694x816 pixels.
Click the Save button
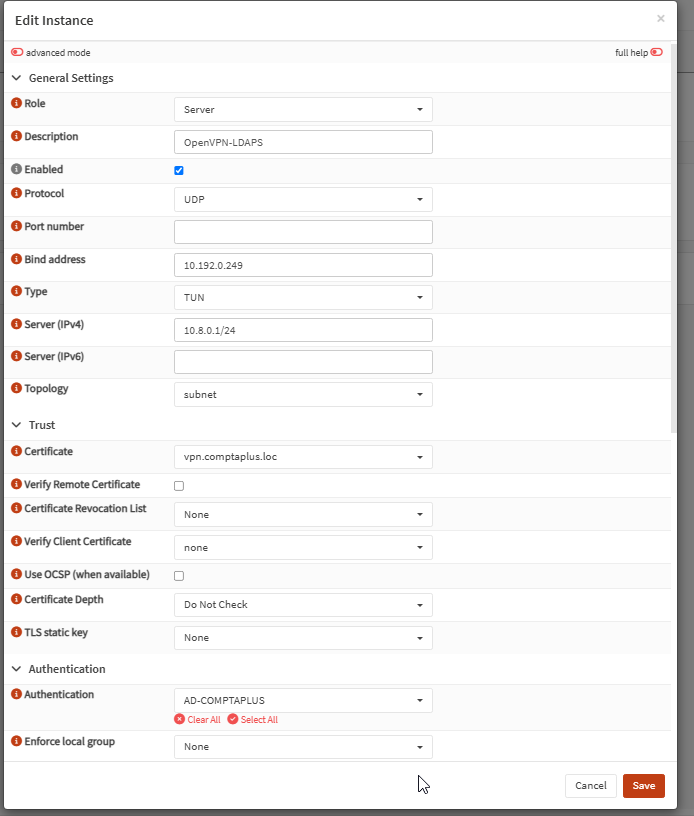[644, 786]
